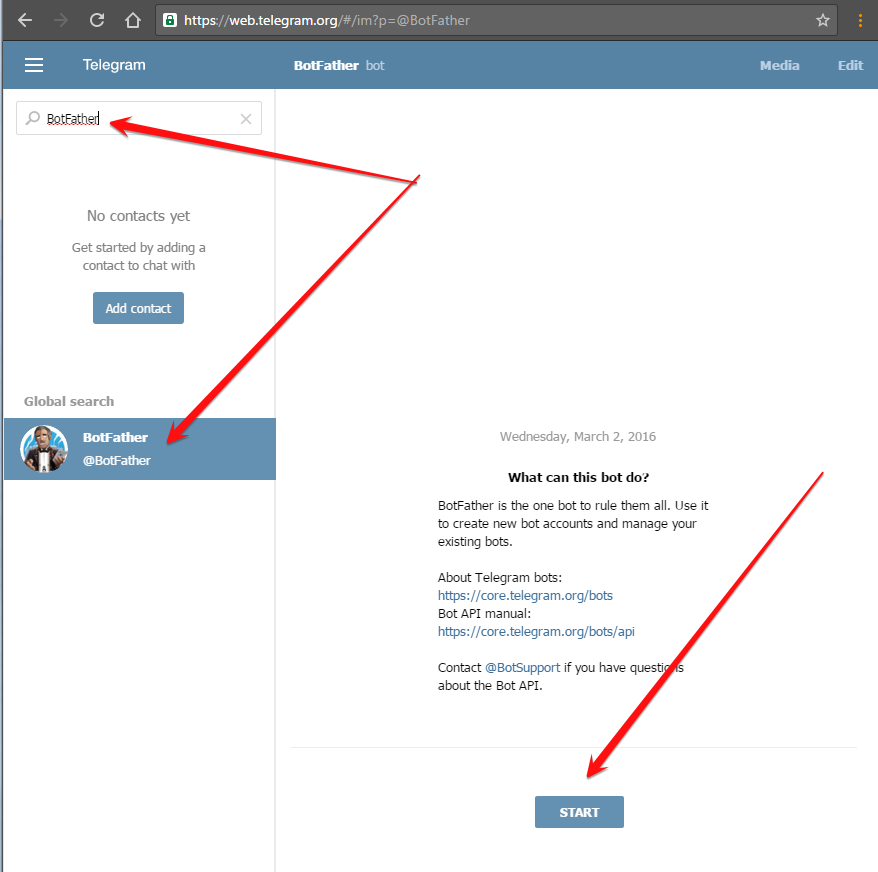Click the @BotSupport mention

tap(522, 667)
